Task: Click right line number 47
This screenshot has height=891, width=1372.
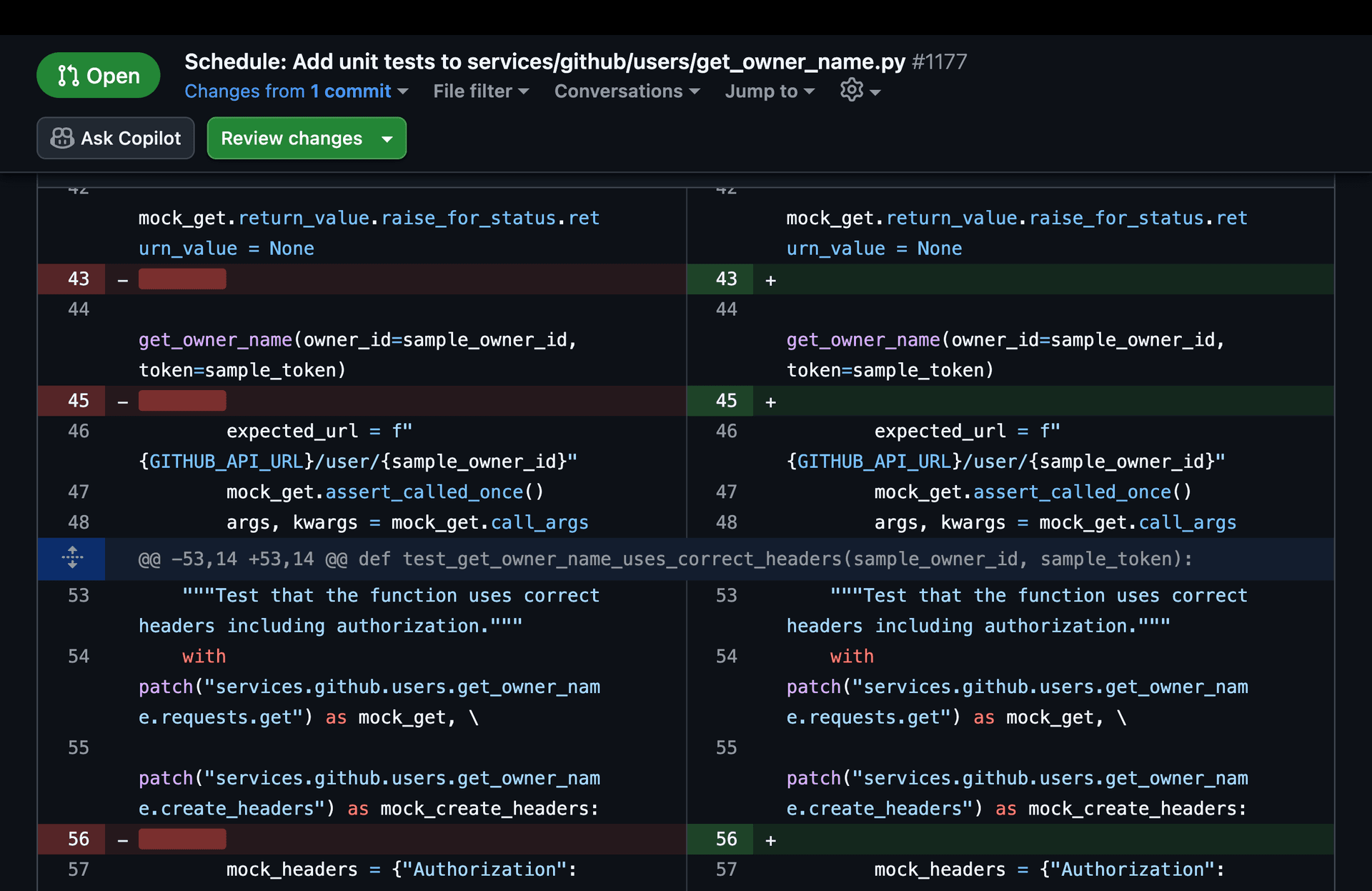Action: [726, 492]
